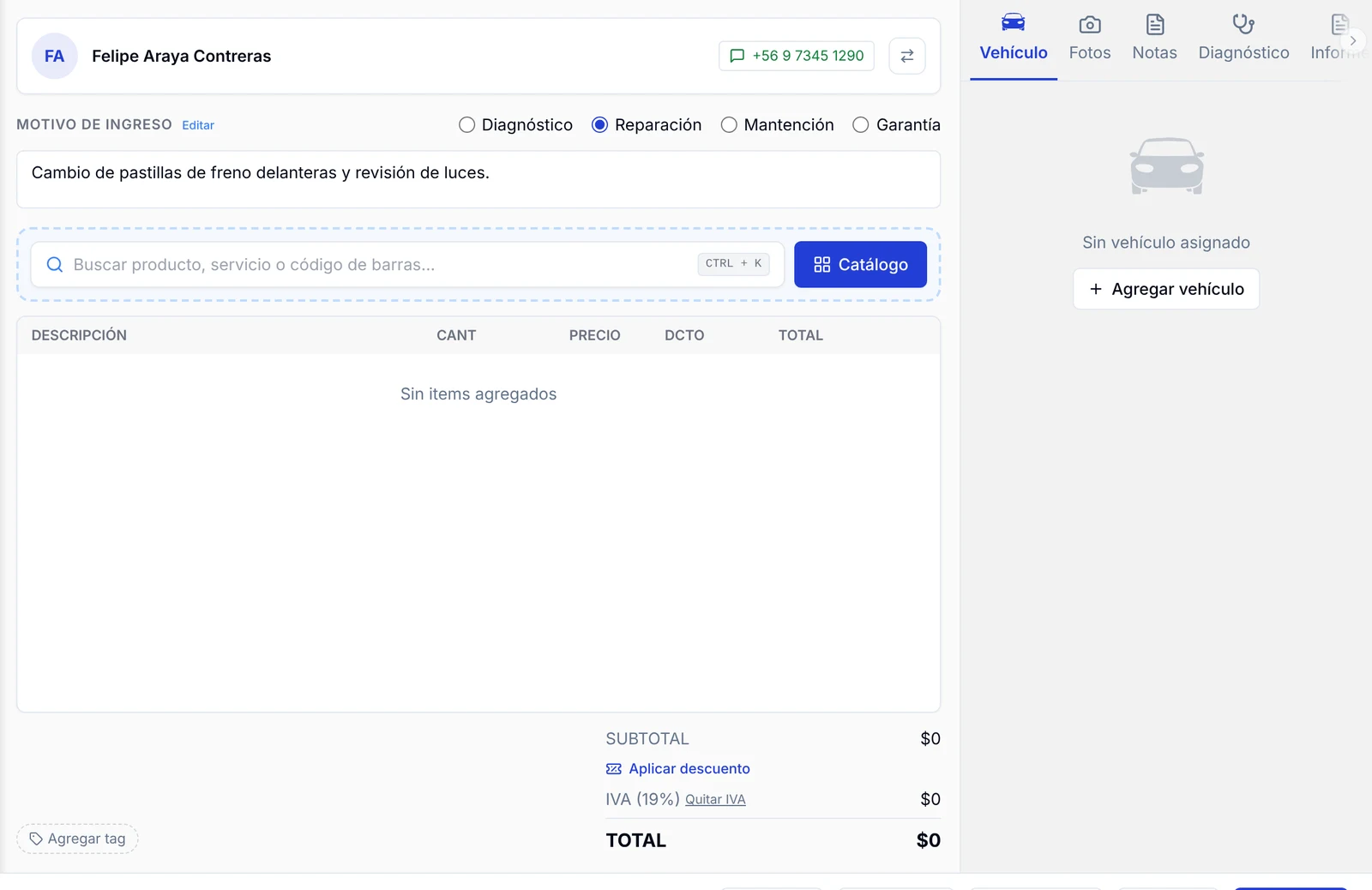Select the Garantía radio option
Viewport: 1372px width, 890px height.
pyautogui.click(x=896, y=125)
